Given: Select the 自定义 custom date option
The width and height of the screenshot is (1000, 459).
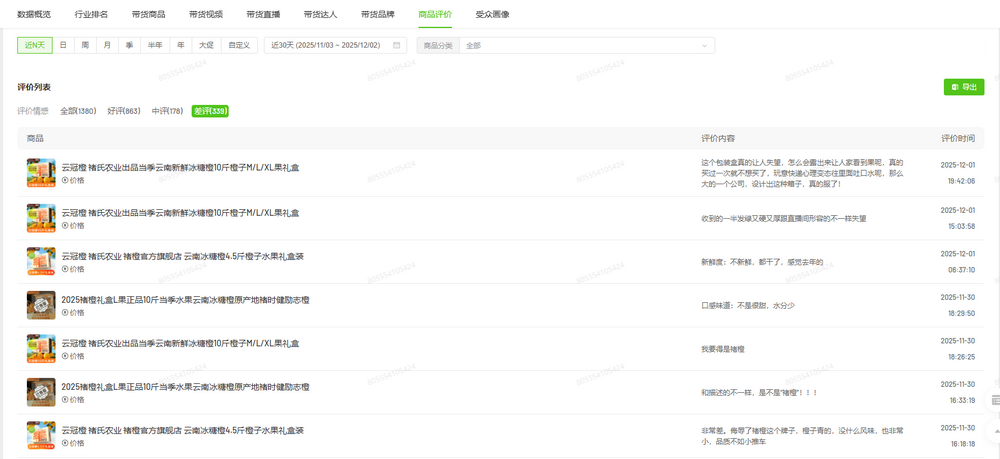Looking at the screenshot, I should pyautogui.click(x=239, y=45).
